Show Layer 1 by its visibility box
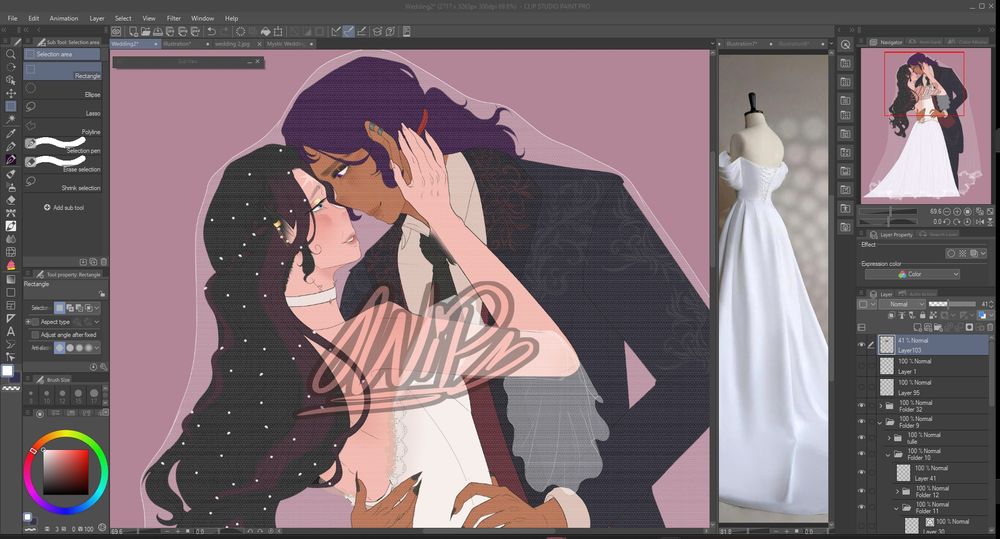The image size is (1000, 539). (862, 366)
